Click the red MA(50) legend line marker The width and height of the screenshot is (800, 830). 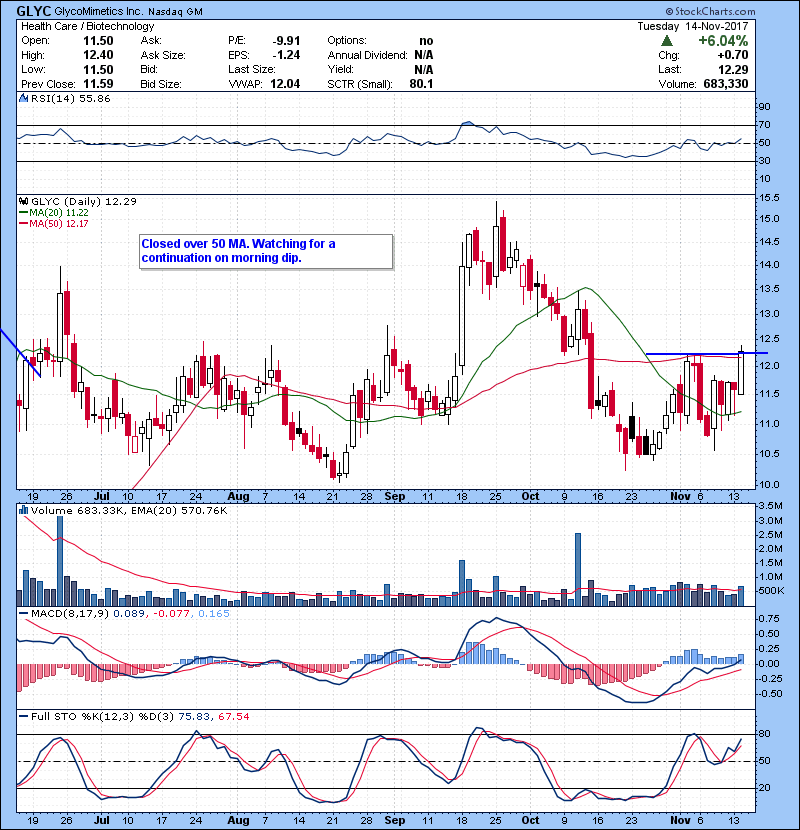(x=23, y=224)
